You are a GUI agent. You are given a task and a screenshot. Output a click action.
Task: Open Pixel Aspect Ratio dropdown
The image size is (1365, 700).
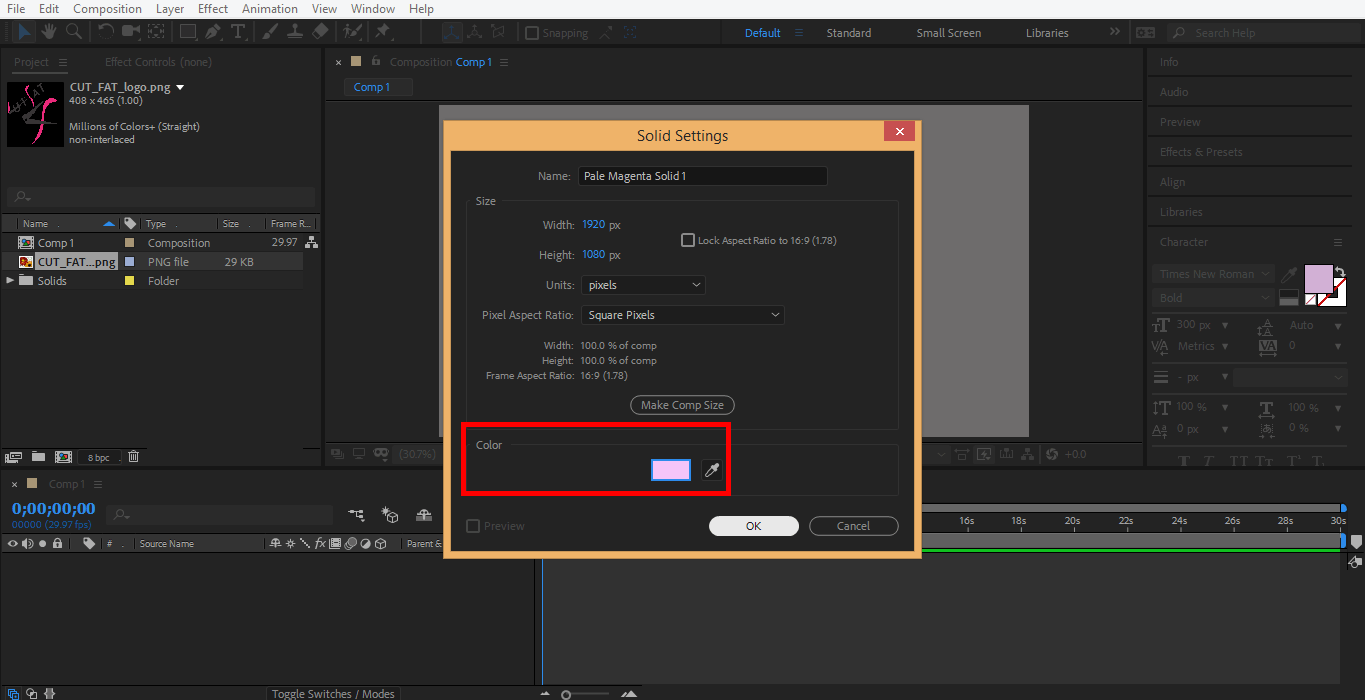click(x=682, y=315)
